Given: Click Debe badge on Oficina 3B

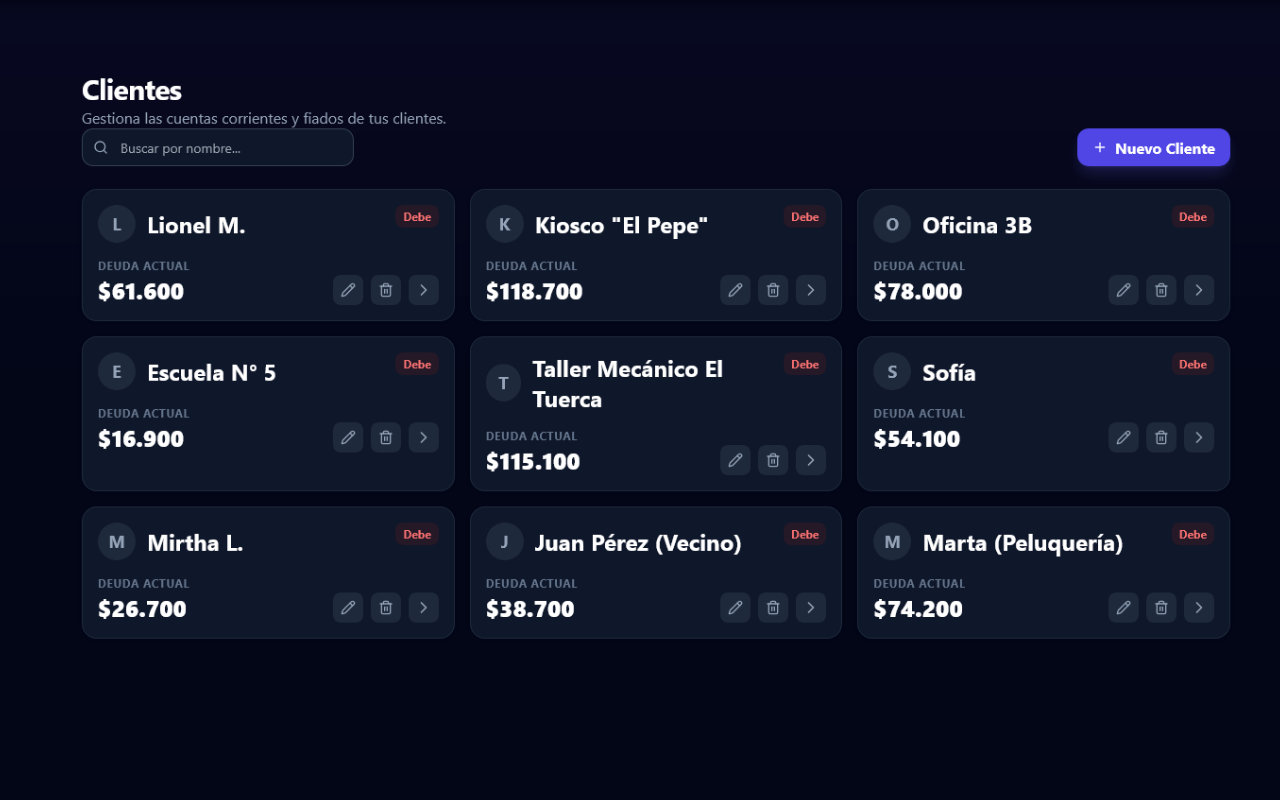Looking at the screenshot, I should tap(1192, 217).
